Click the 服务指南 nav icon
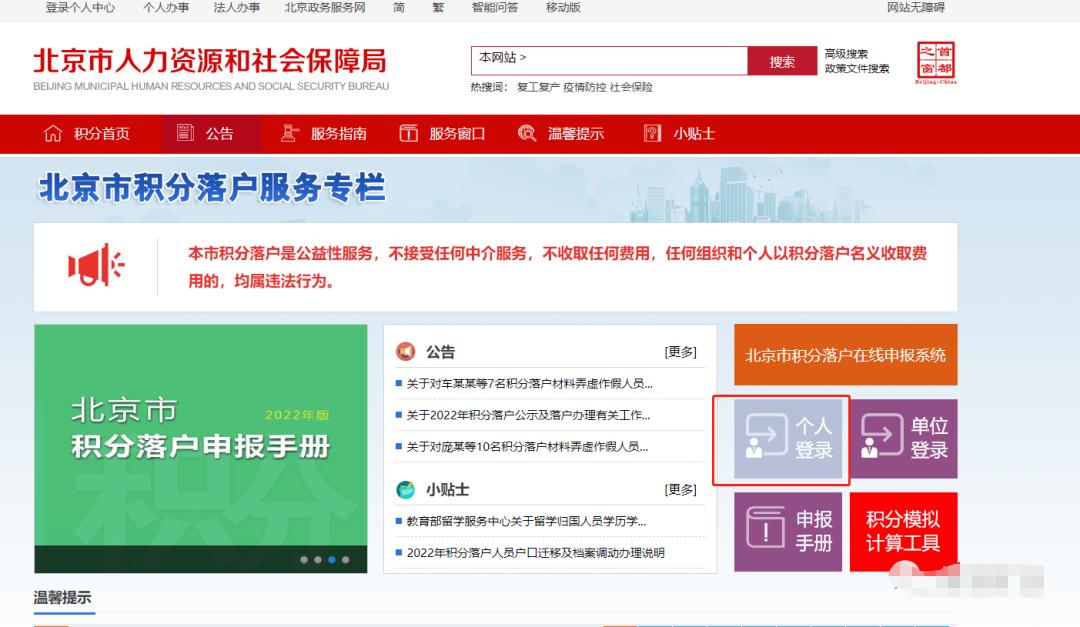This screenshot has height=627, width=1080. point(289,133)
